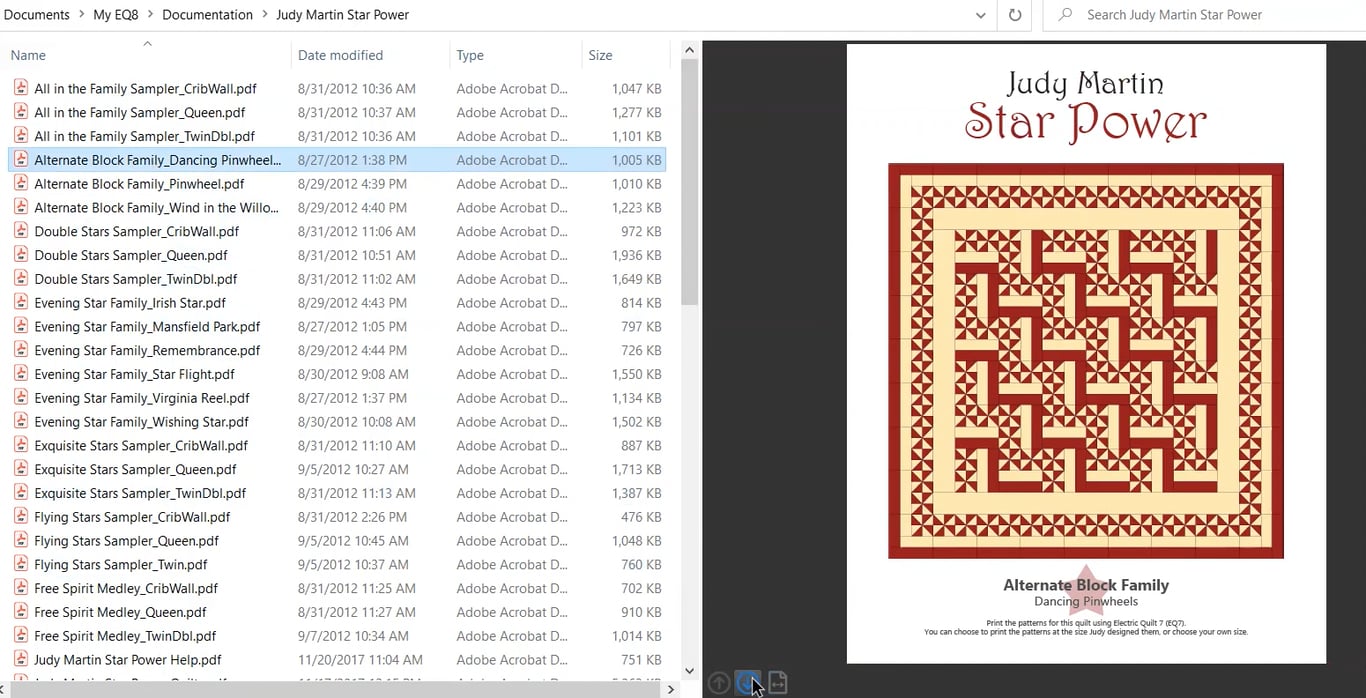
Task: Click PDF icon of Evening Star Family_Wishing Star
Action: point(21,422)
